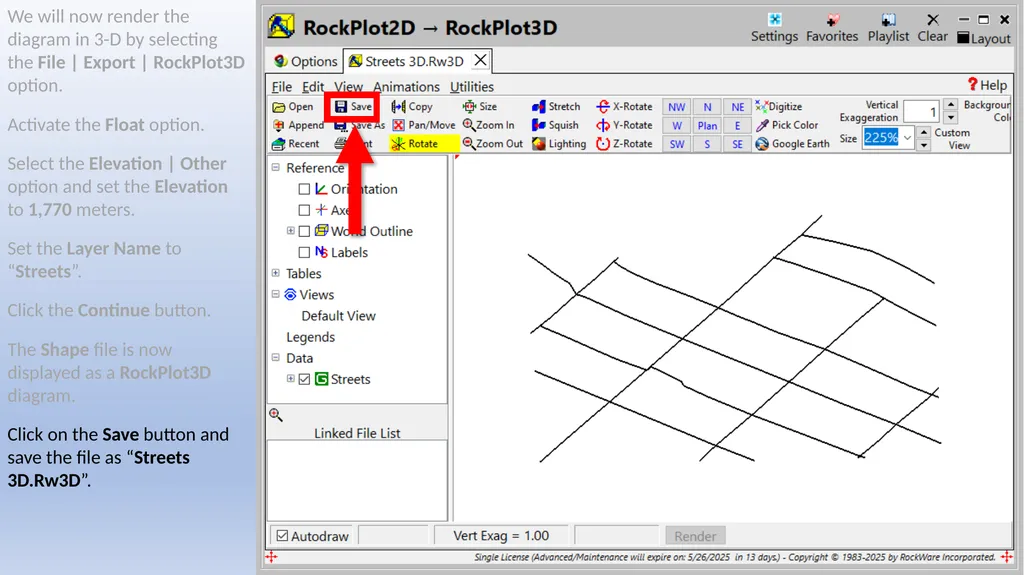The height and width of the screenshot is (575, 1024).
Task: Select the Streets 3D.Rw3D tab
Action: [x=406, y=61]
